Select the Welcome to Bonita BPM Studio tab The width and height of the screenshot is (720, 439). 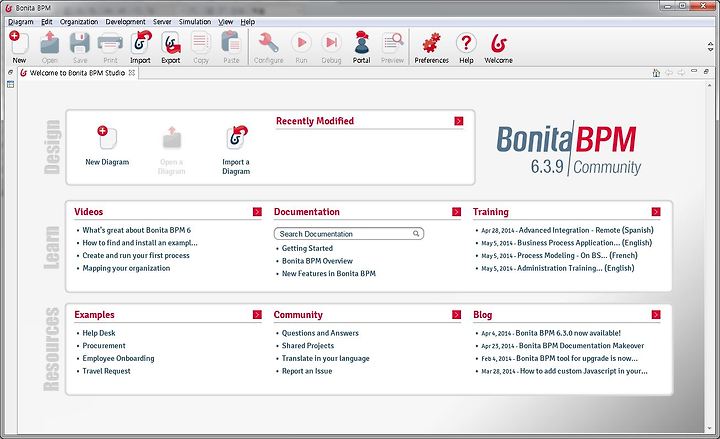(77, 73)
